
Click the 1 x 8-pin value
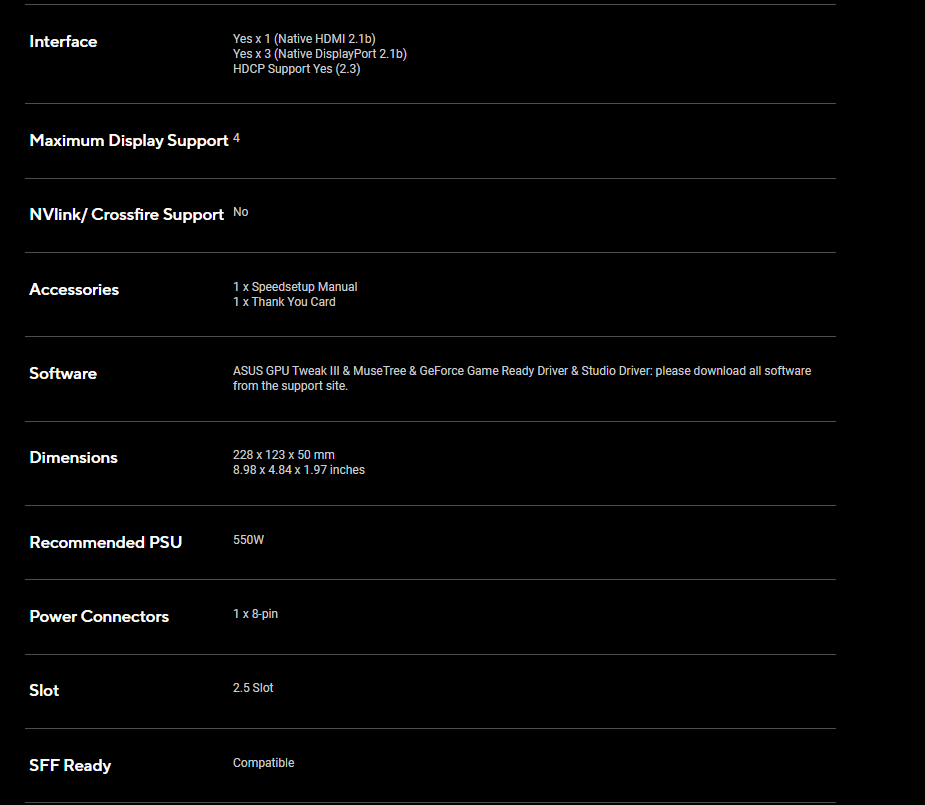coord(256,614)
